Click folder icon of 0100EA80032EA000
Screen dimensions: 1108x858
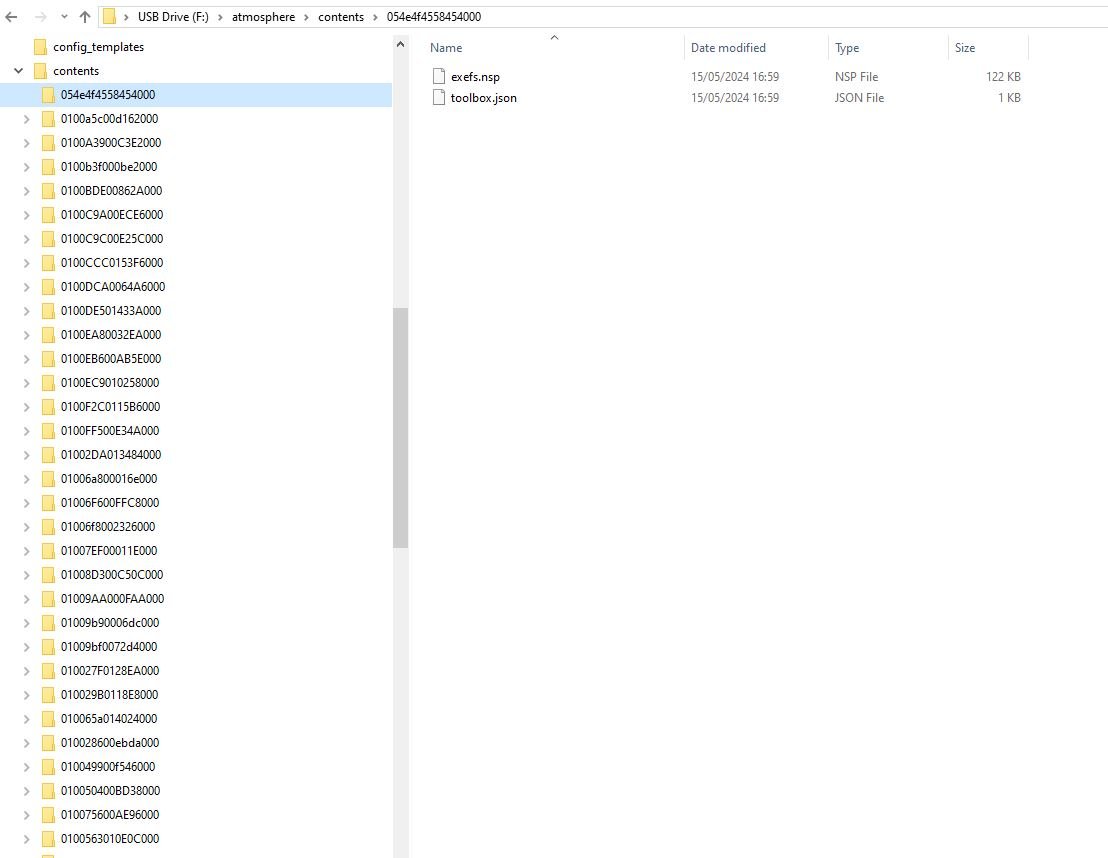(x=48, y=335)
